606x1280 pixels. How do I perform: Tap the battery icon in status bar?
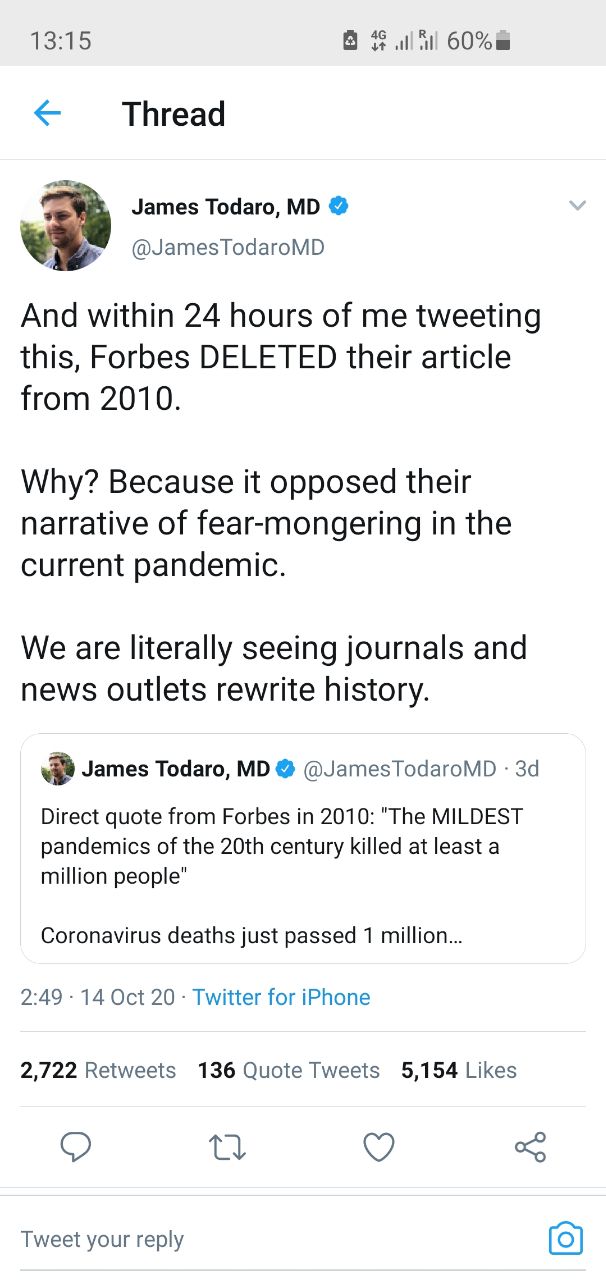point(503,41)
